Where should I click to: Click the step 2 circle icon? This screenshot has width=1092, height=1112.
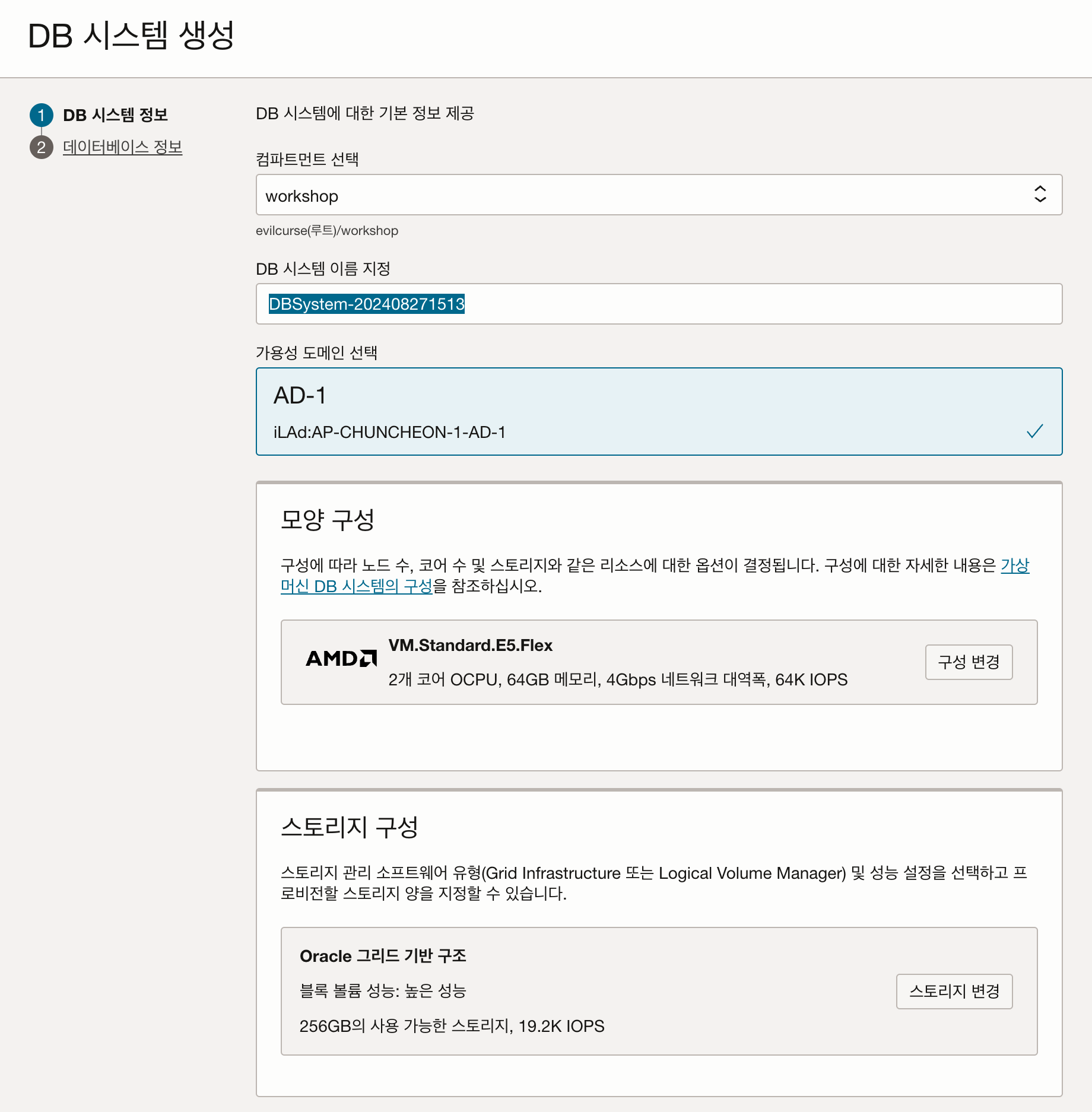pyautogui.click(x=41, y=147)
